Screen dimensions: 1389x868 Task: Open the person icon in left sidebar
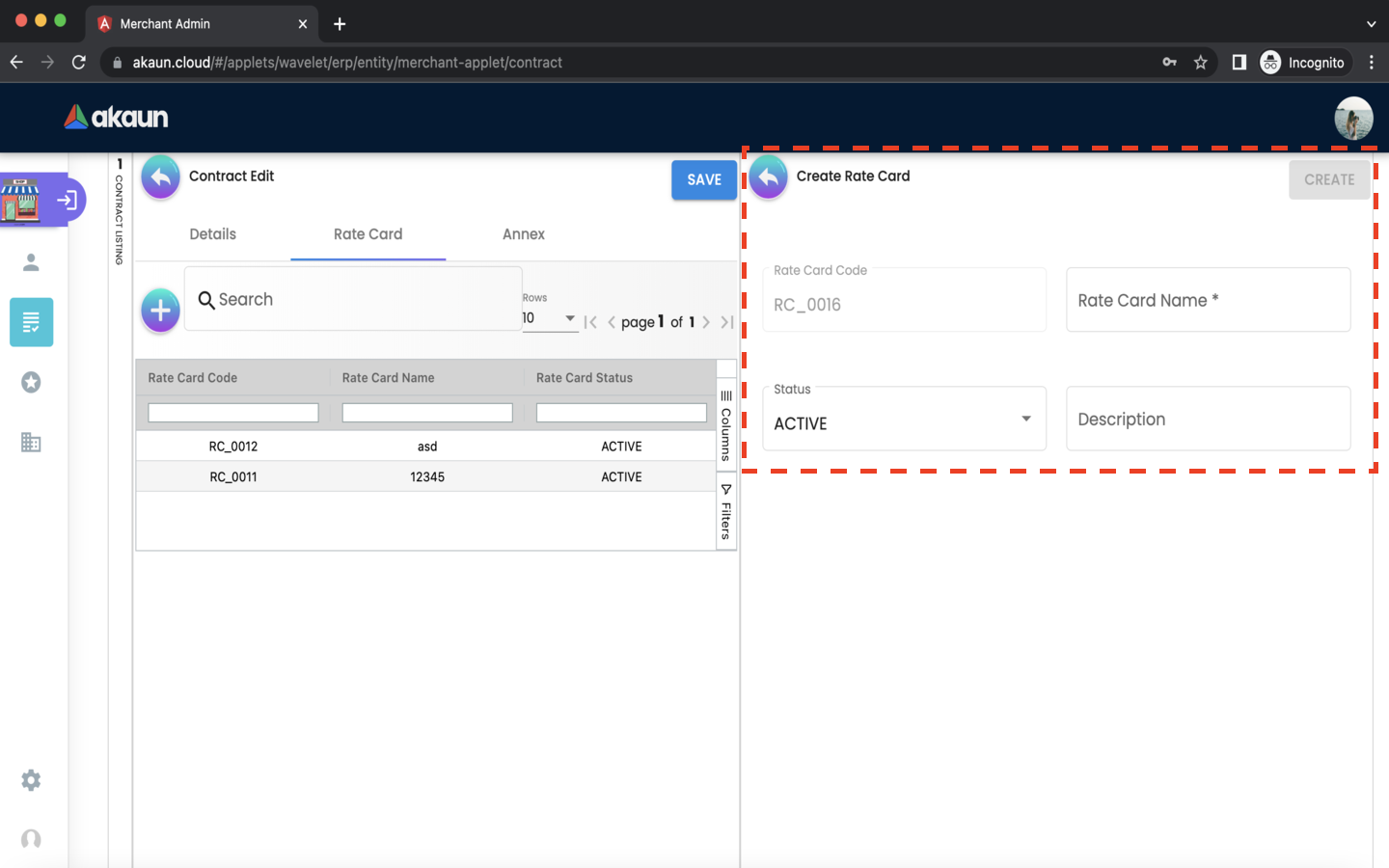[31, 262]
